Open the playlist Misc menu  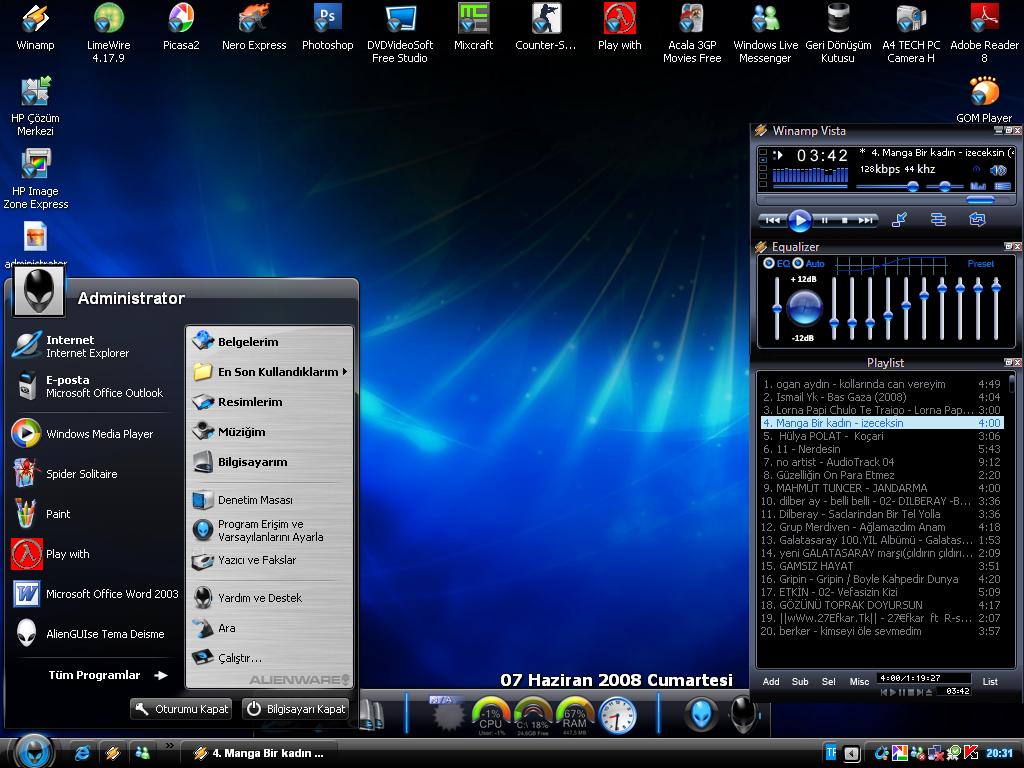pos(859,681)
